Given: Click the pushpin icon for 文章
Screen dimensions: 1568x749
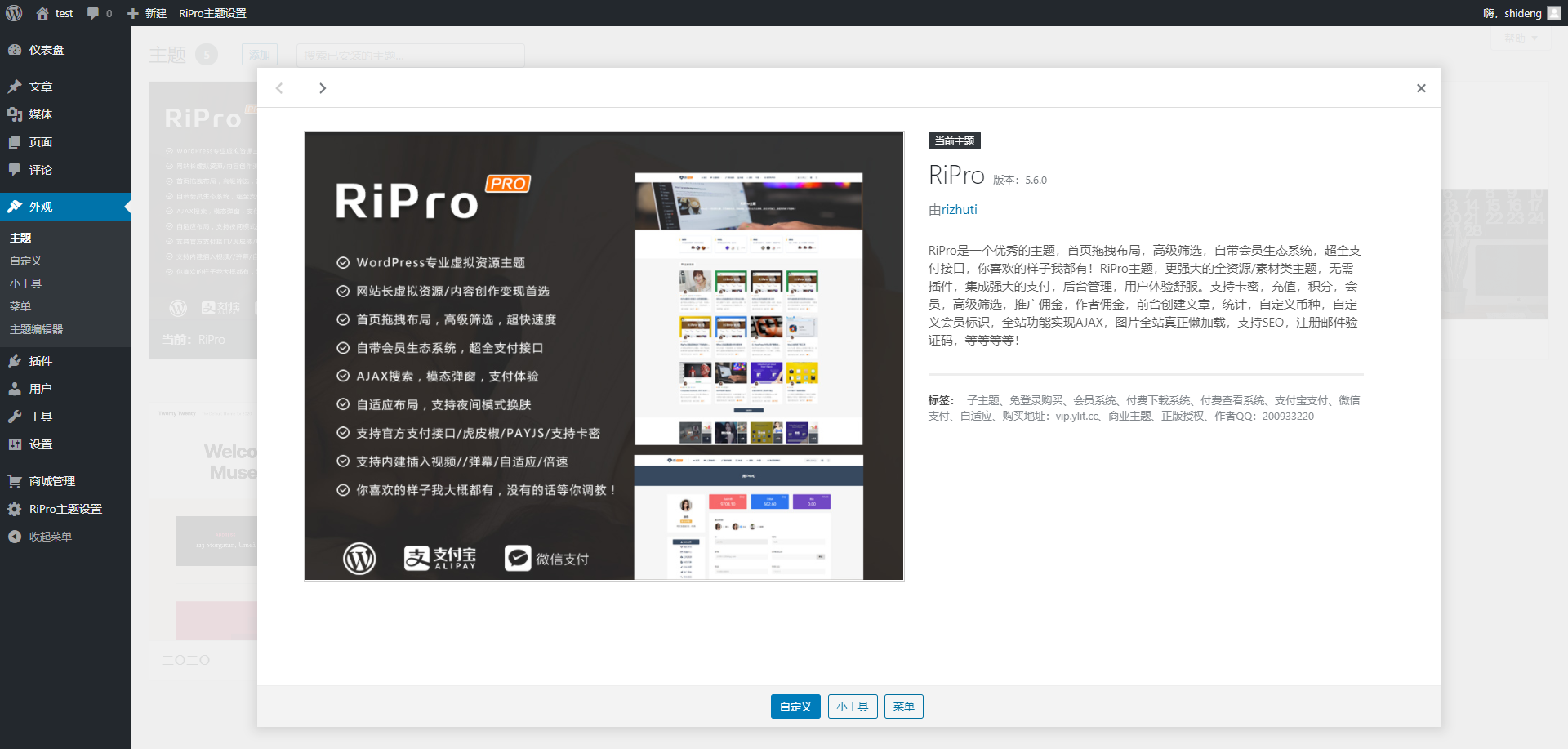Looking at the screenshot, I should coord(15,87).
